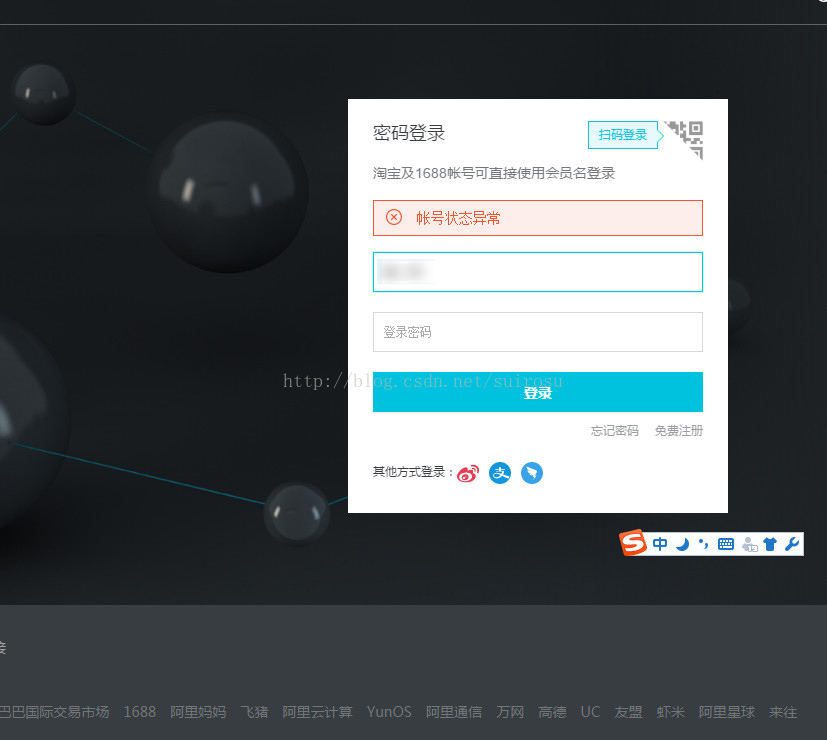This screenshot has width=827, height=740.
Task: Open the 高德 footer link
Action: coord(552,712)
